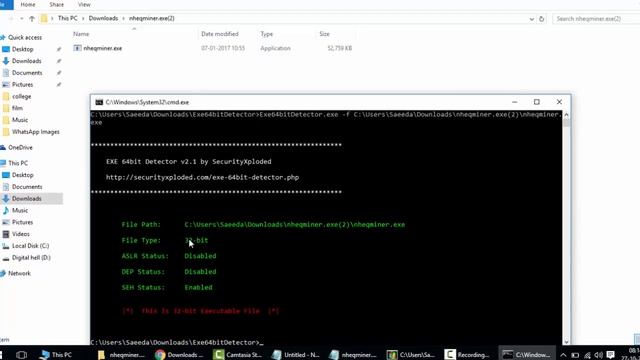Open Videos under This PC
Viewport: 640px width, 360px height.
coord(20,234)
